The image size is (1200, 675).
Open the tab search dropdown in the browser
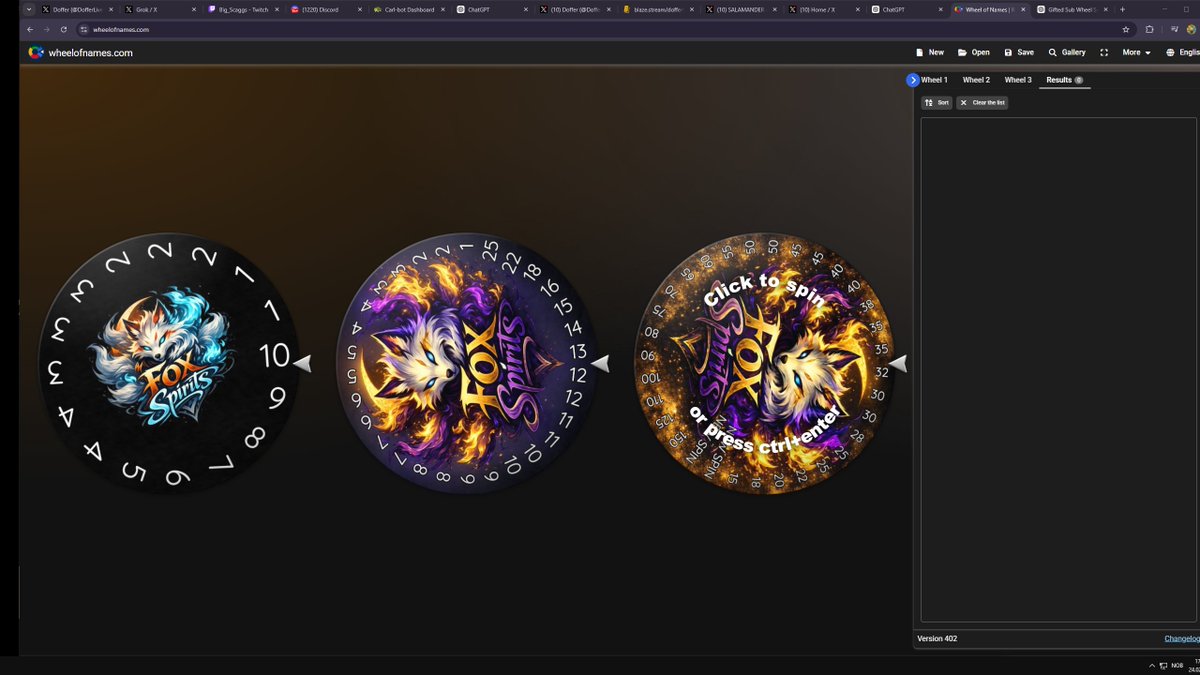[28, 9]
